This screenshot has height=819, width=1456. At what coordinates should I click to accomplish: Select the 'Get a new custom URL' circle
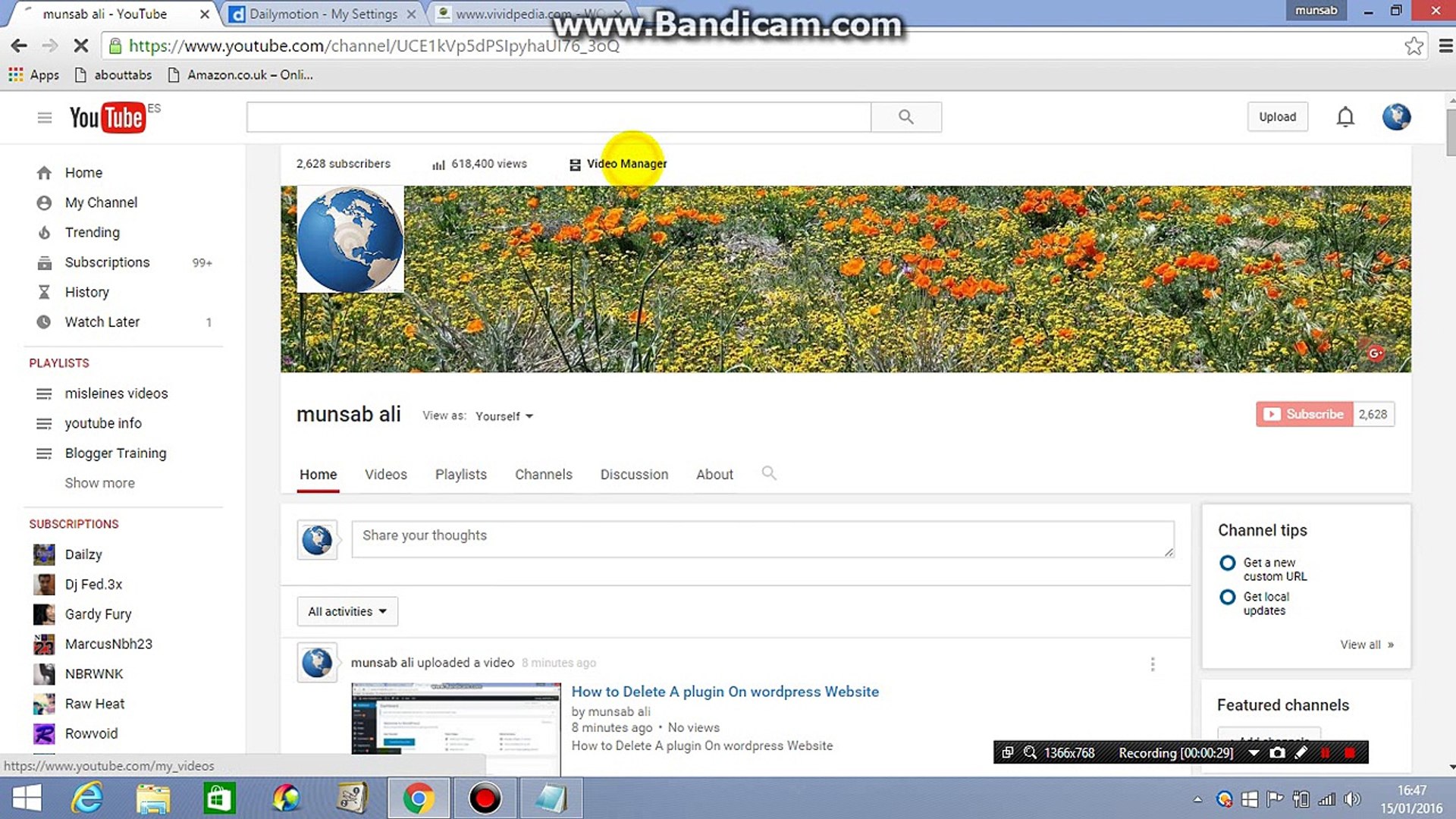(x=1227, y=563)
